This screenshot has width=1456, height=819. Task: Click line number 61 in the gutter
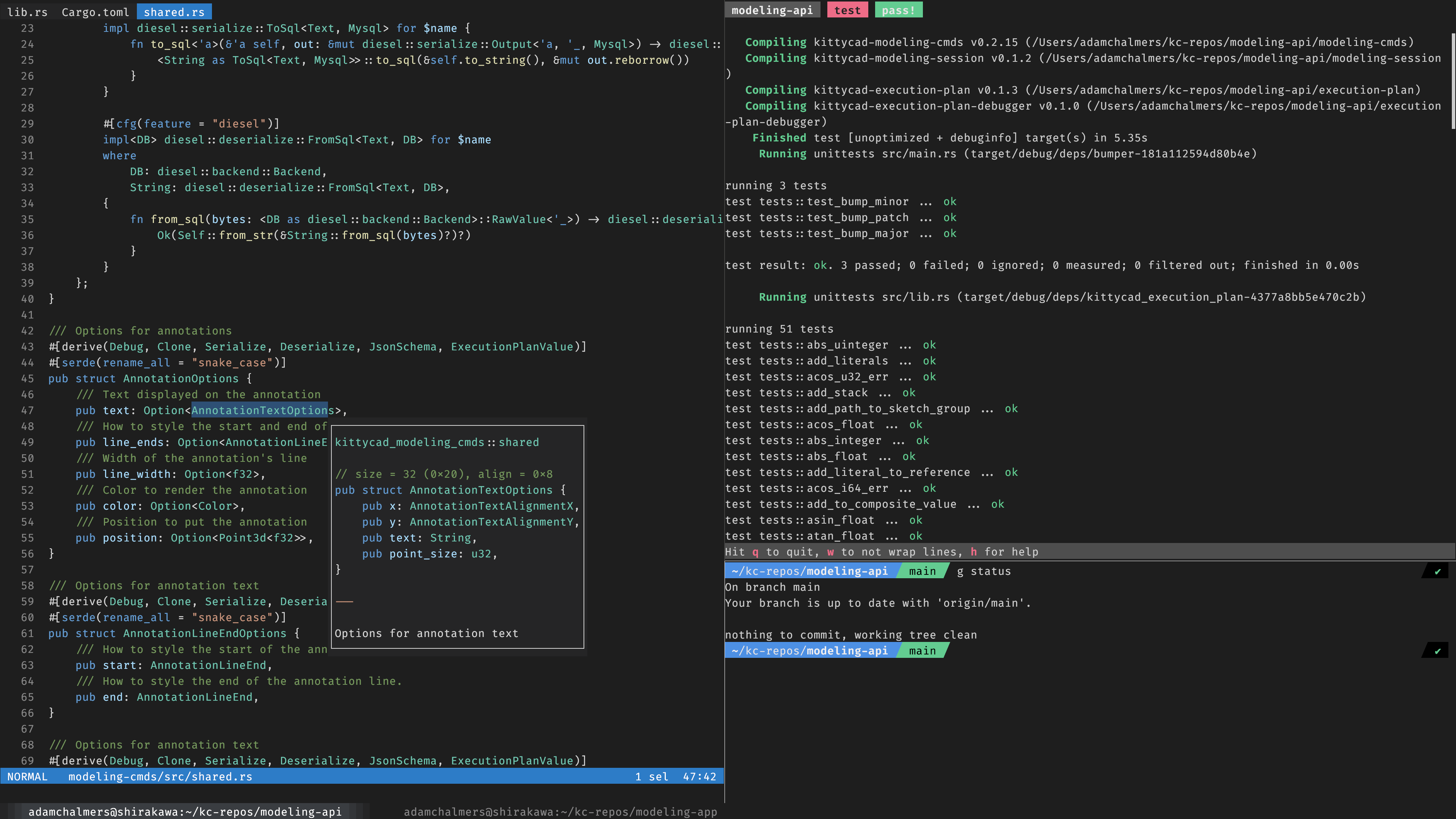tap(27, 634)
